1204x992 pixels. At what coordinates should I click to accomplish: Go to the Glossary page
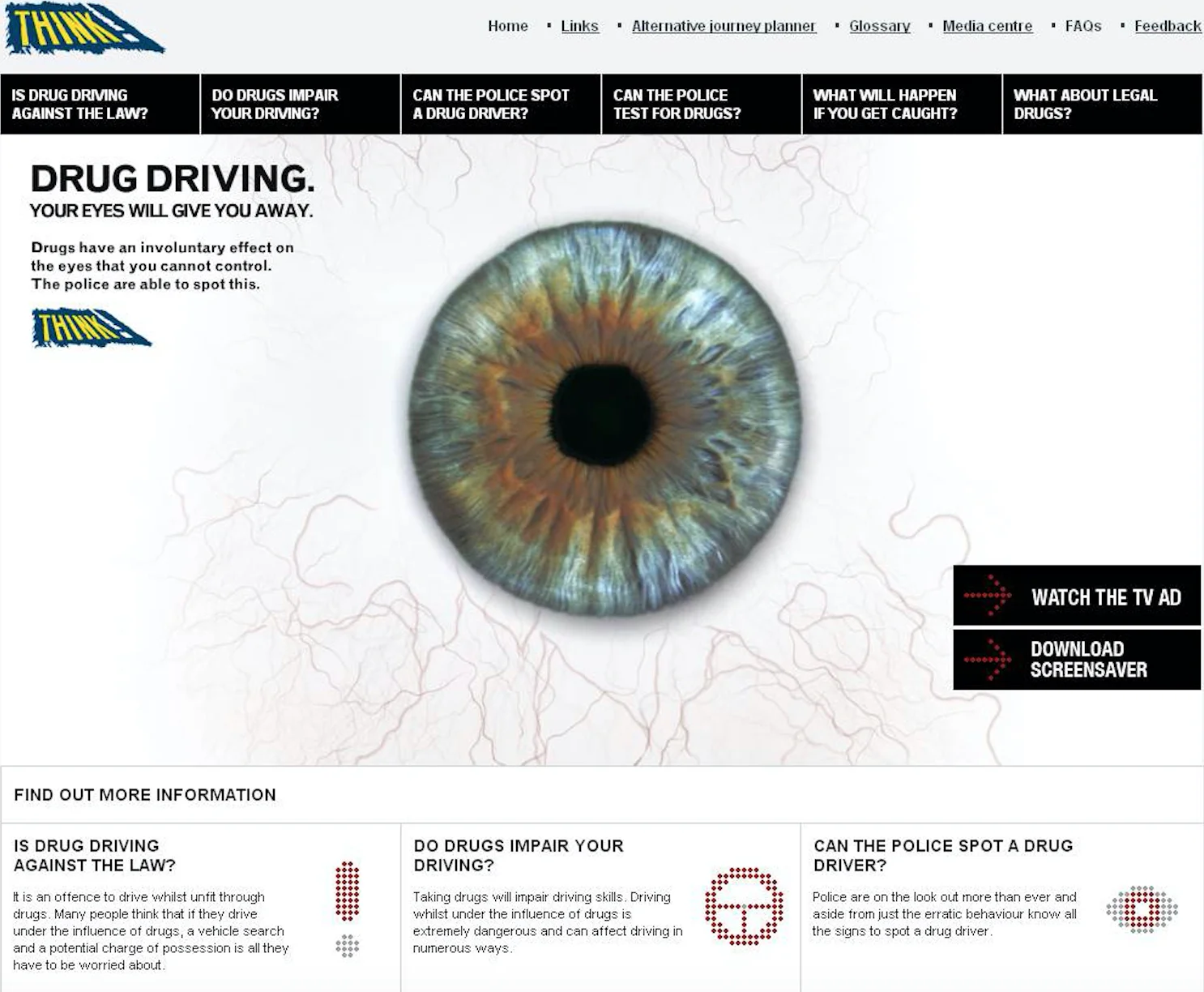point(879,26)
